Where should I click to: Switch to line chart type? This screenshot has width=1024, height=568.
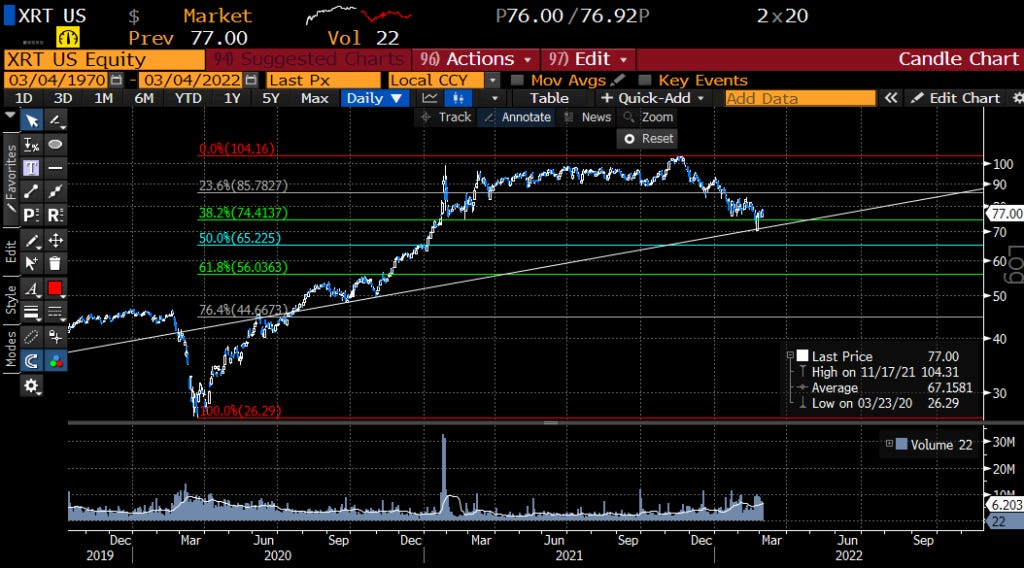430,98
